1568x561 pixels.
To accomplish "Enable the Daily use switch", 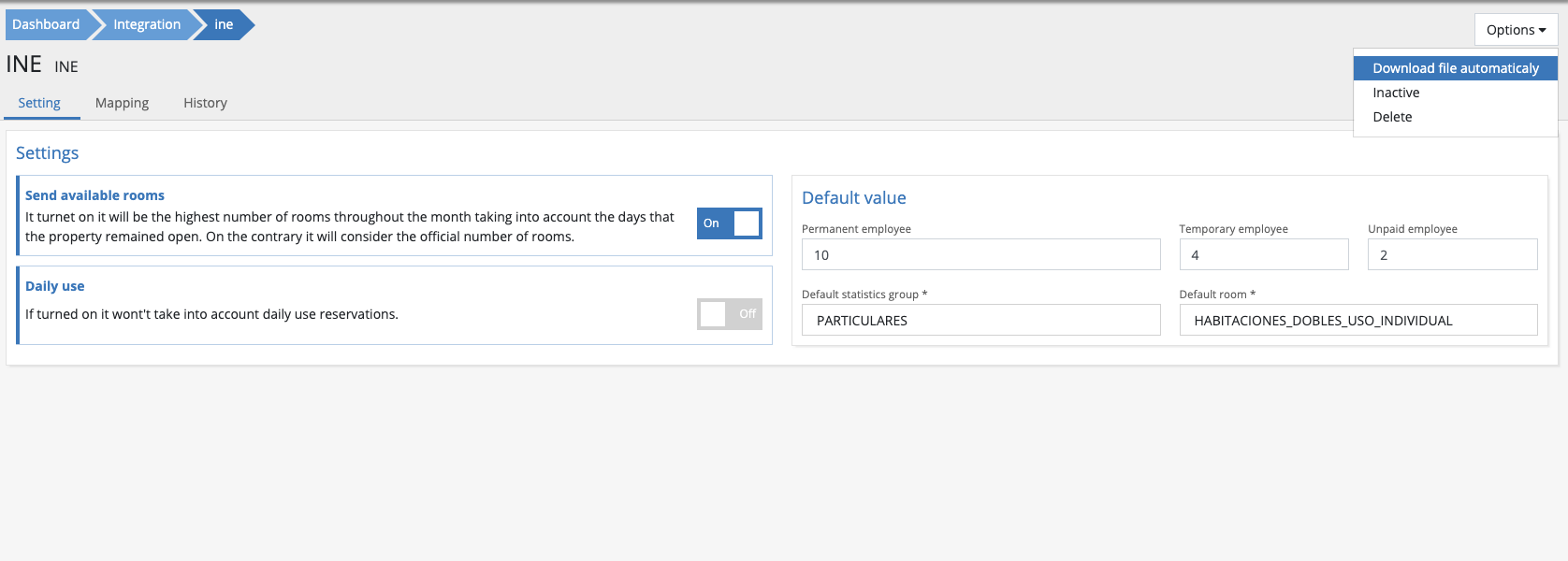I will pyautogui.click(x=729, y=314).
